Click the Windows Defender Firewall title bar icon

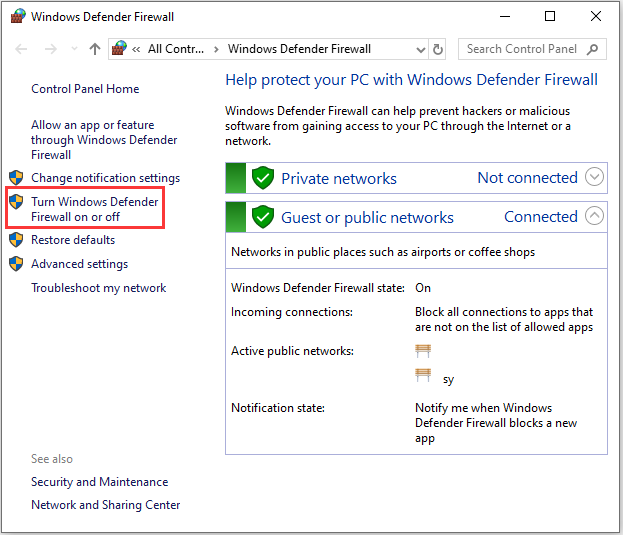18,16
